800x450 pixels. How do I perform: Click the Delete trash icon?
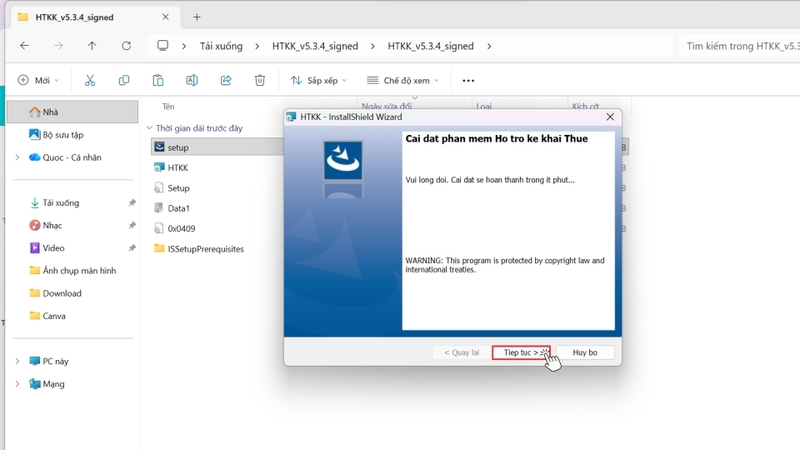pyautogui.click(x=260, y=80)
